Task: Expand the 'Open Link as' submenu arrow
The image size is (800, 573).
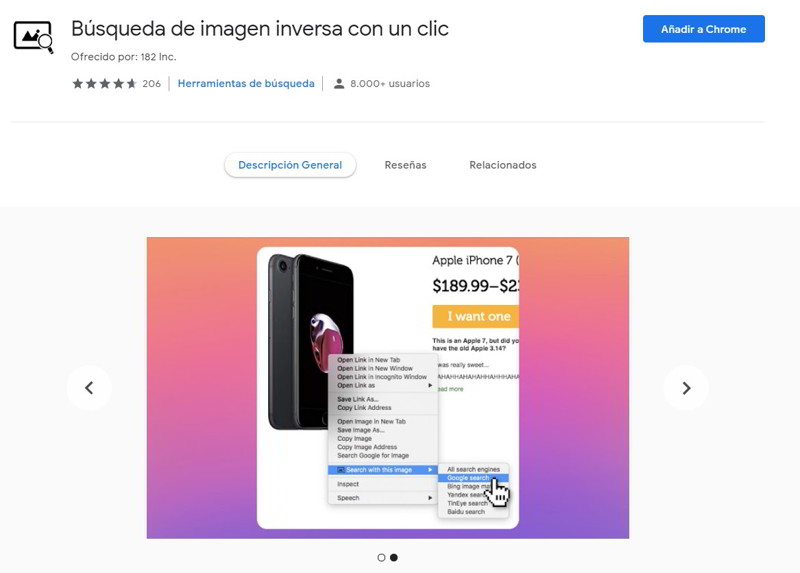Action: pos(430,385)
